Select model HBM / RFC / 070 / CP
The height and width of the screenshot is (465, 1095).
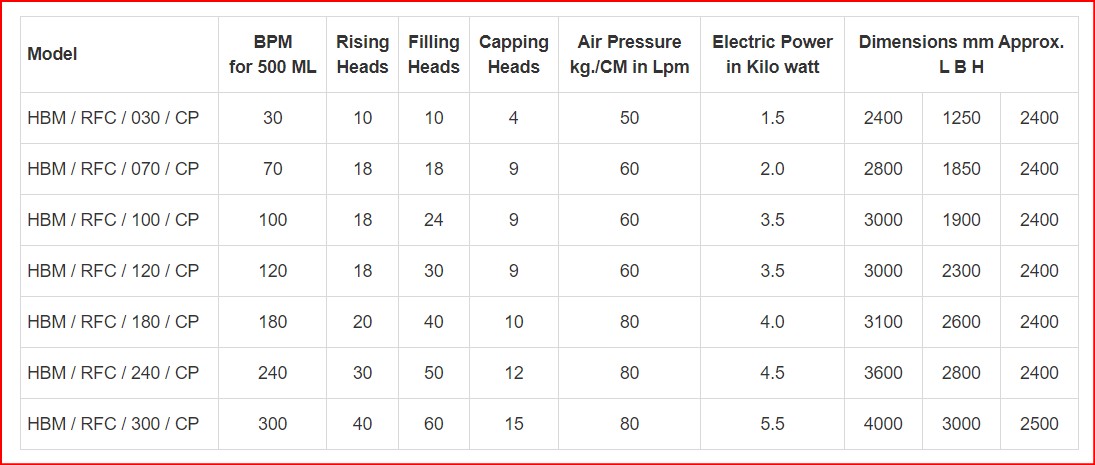click(x=113, y=169)
